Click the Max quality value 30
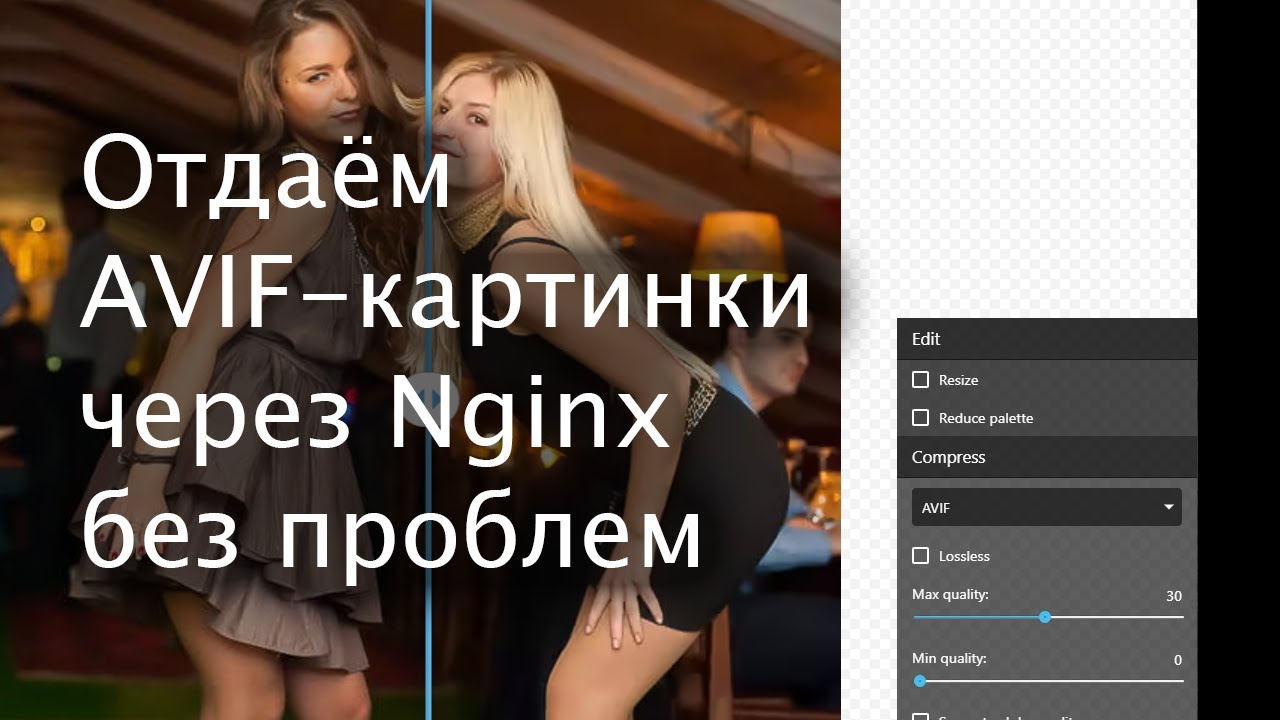Image resolution: width=1280 pixels, height=720 pixels. pyautogui.click(x=1173, y=596)
